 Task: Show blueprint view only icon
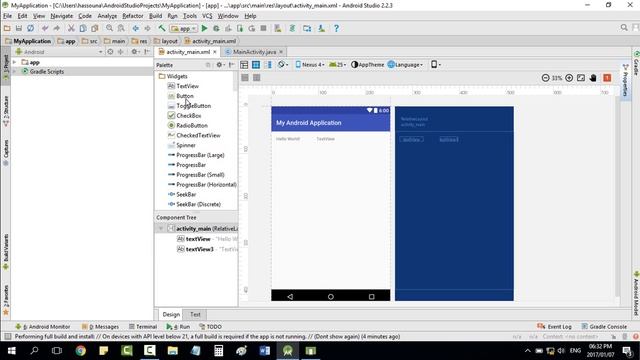(x=256, y=64)
